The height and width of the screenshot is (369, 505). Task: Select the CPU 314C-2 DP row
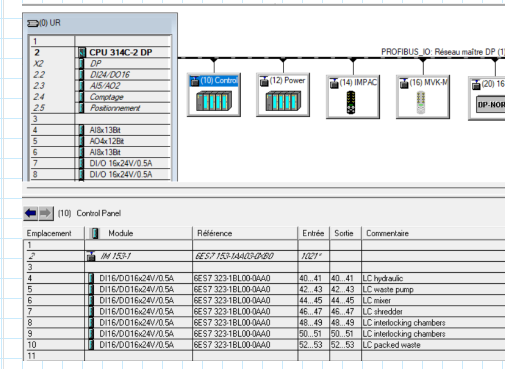click(x=100, y=52)
